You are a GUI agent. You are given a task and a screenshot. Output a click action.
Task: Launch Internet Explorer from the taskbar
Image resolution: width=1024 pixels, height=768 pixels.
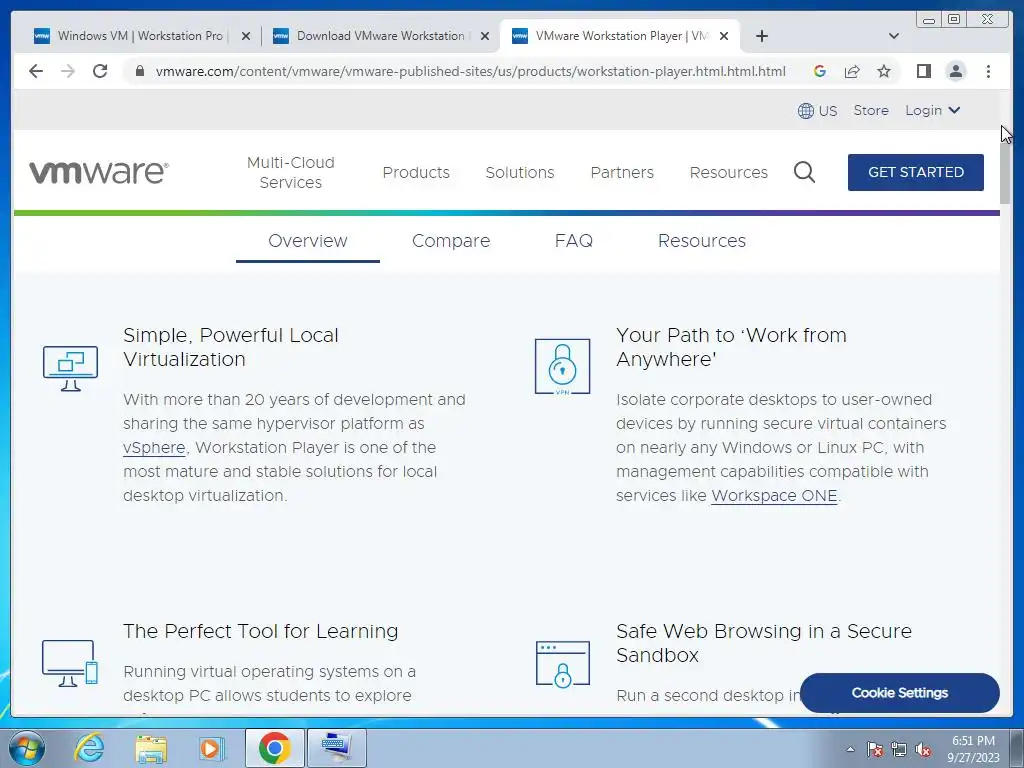[x=89, y=748]
